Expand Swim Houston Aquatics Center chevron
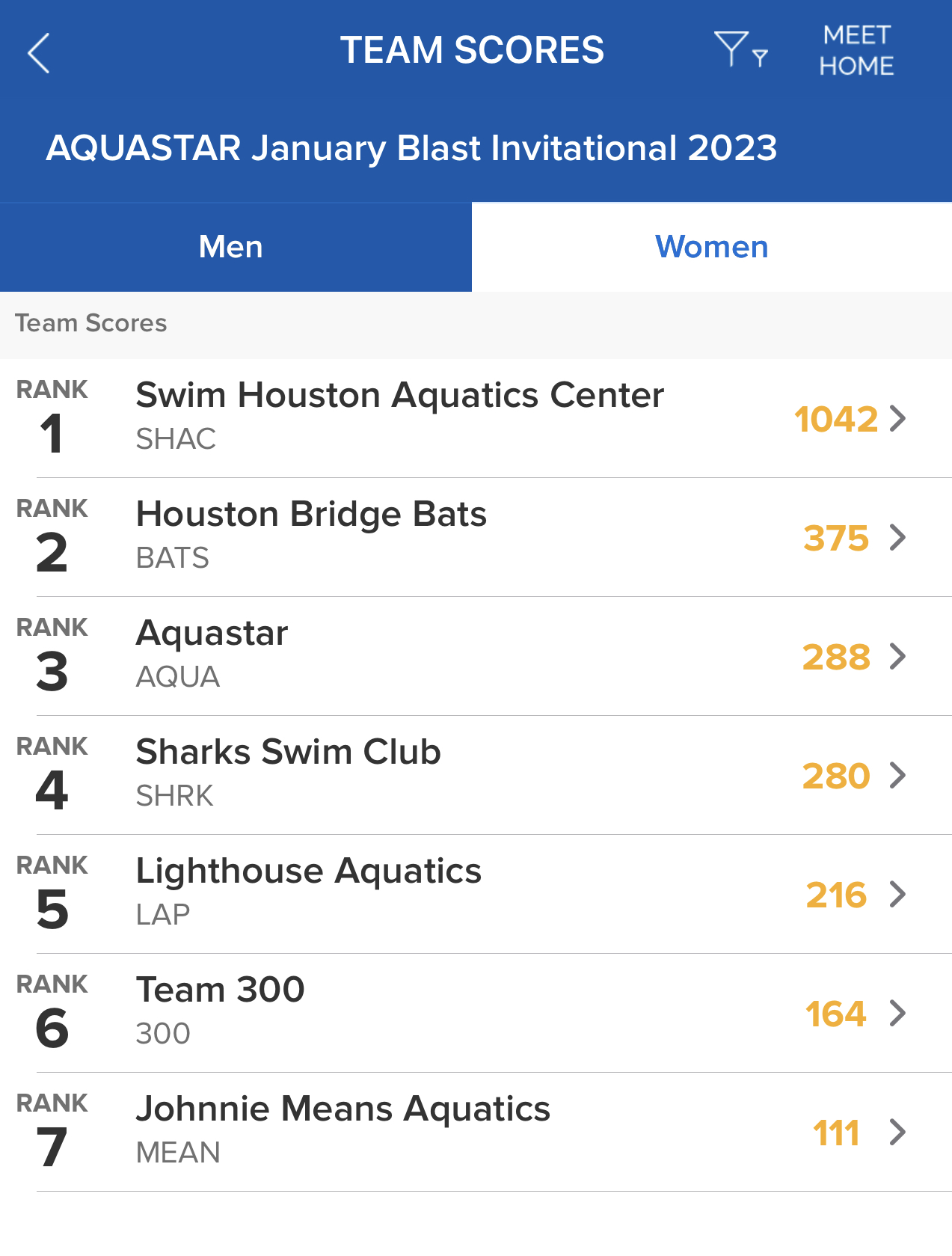Viewport: 952px width, 1256px height. point(898,418)
